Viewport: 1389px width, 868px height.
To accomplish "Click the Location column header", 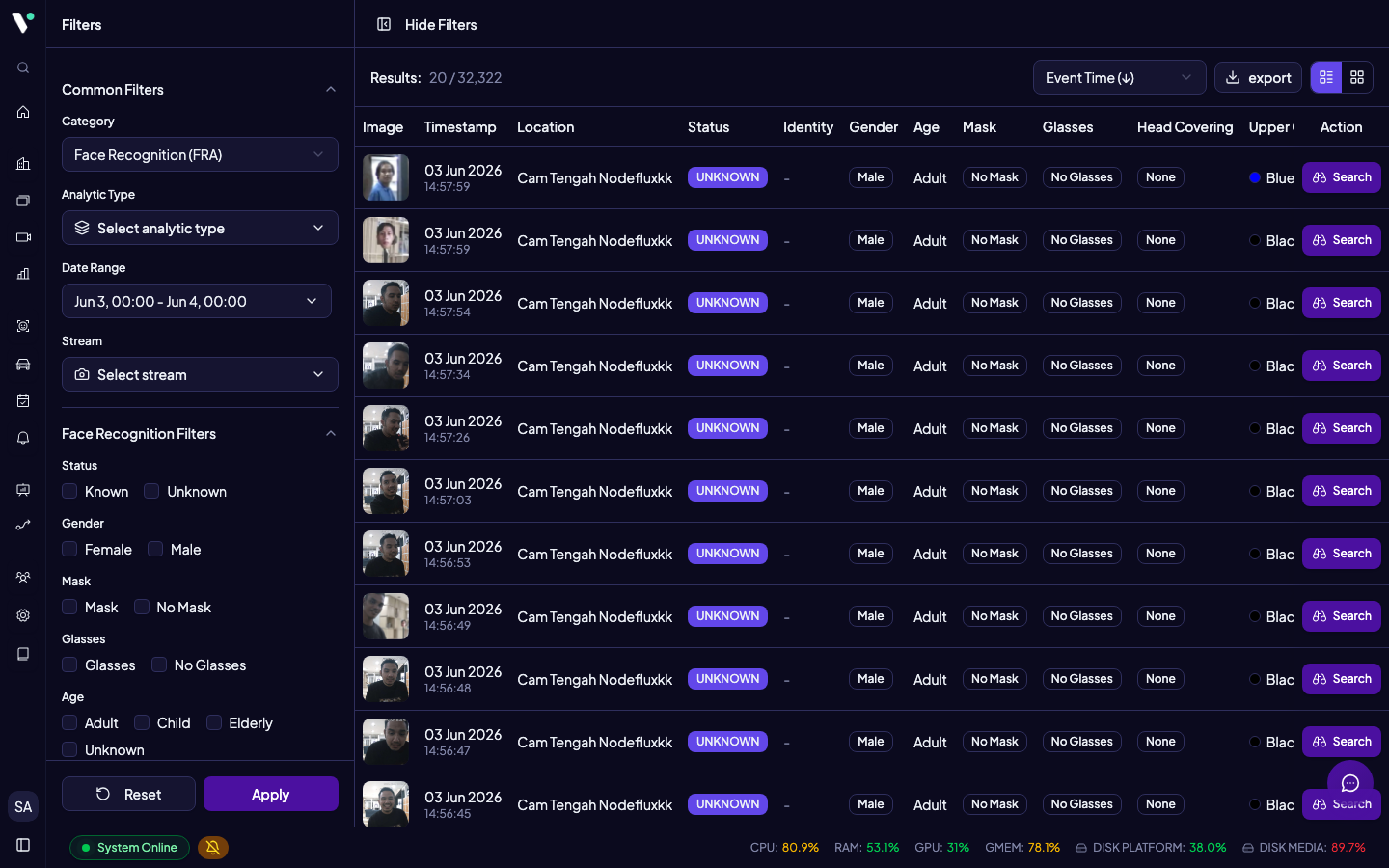I will point(545,126).
